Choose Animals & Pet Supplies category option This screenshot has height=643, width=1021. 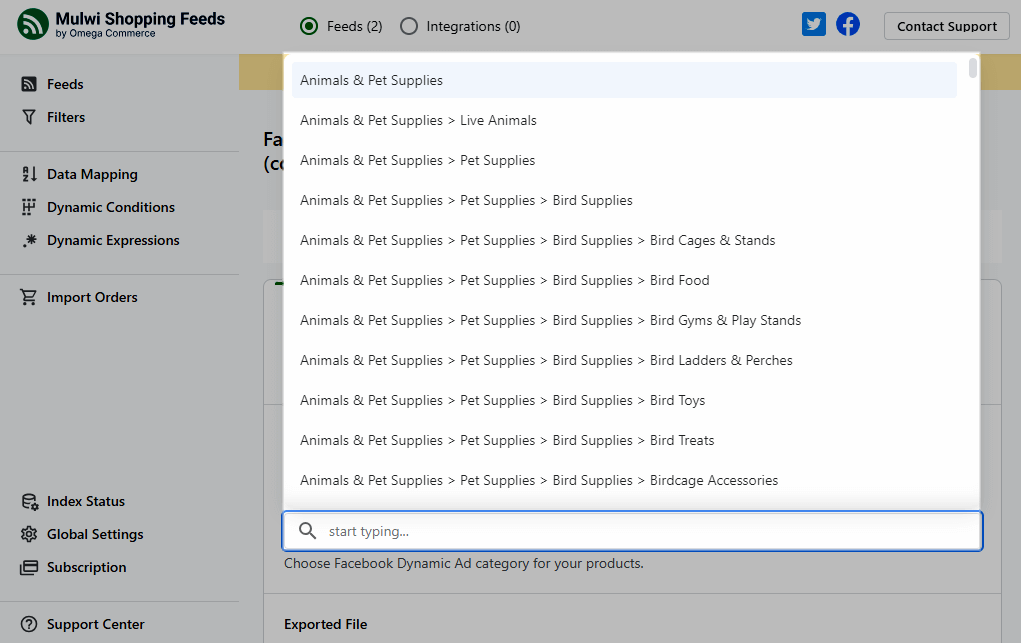(371, 81)
